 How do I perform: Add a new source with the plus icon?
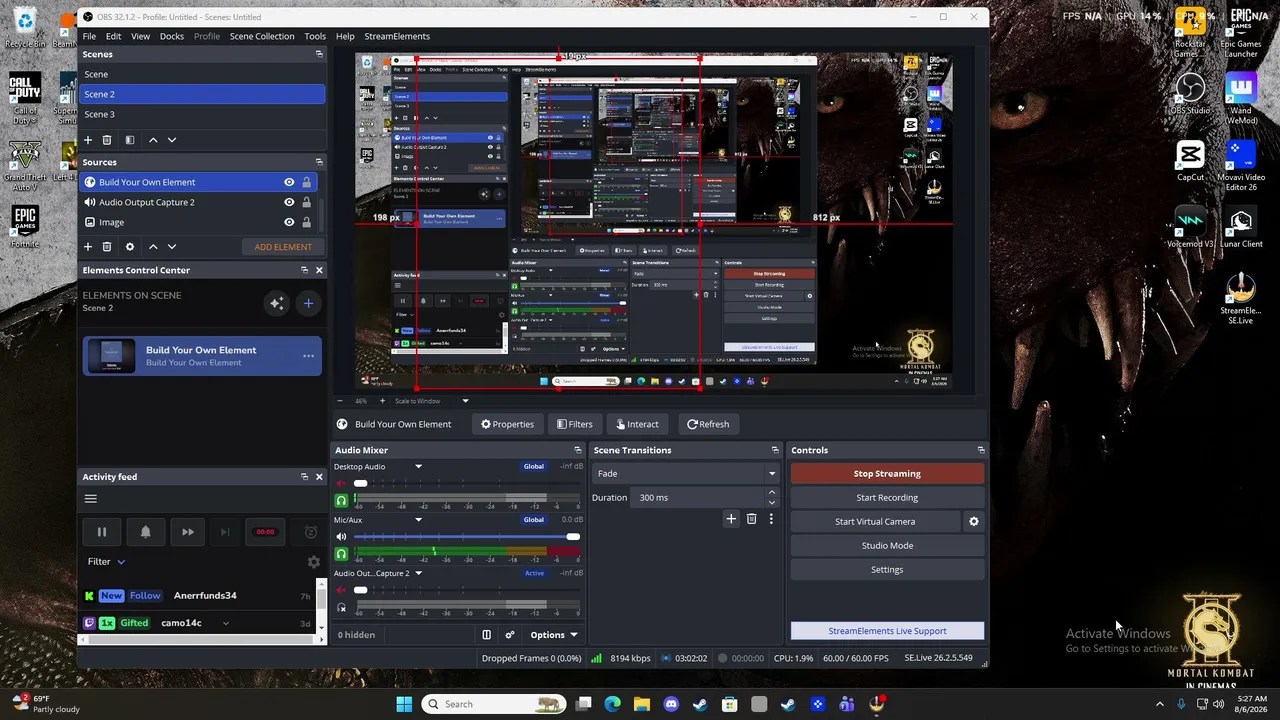(x=88, y=247)
